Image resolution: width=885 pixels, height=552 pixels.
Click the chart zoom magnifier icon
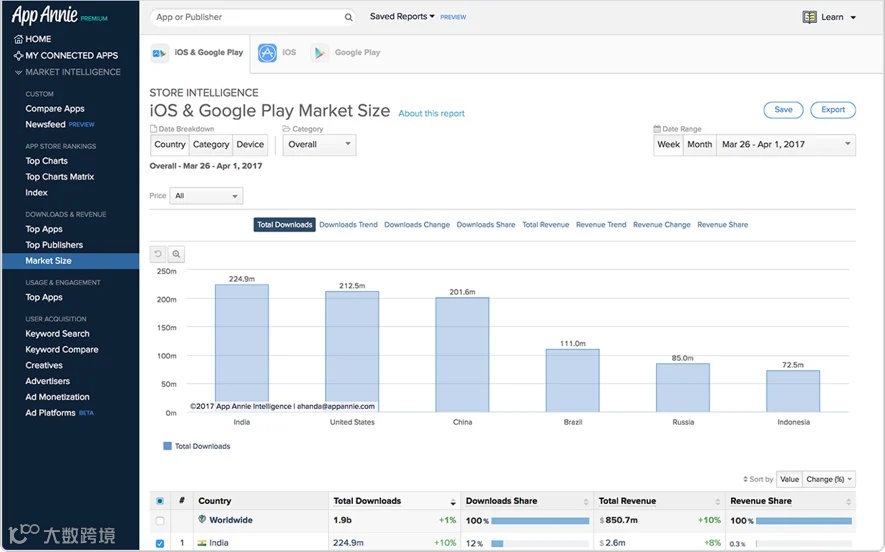[176, 255]
